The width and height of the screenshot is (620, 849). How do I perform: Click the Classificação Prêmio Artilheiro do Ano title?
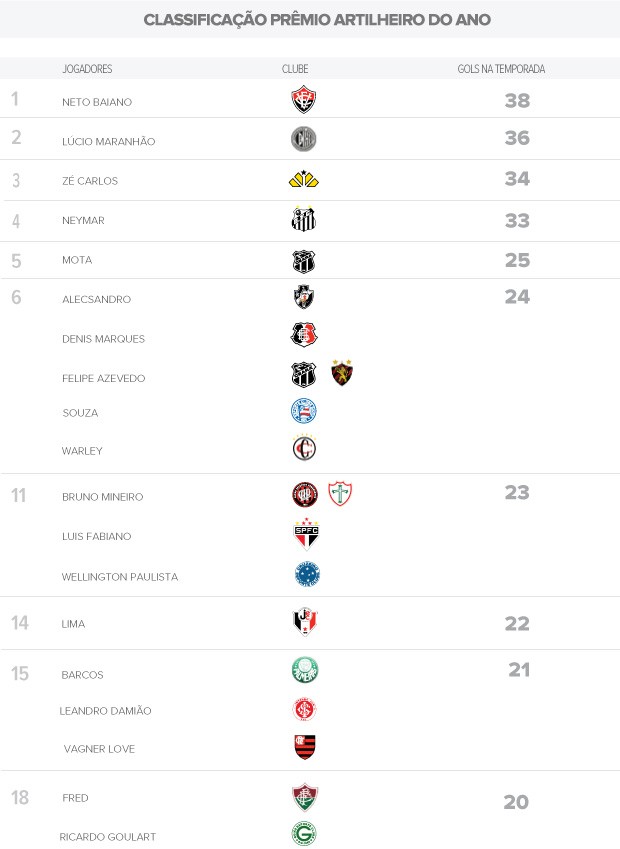[317, 19]
